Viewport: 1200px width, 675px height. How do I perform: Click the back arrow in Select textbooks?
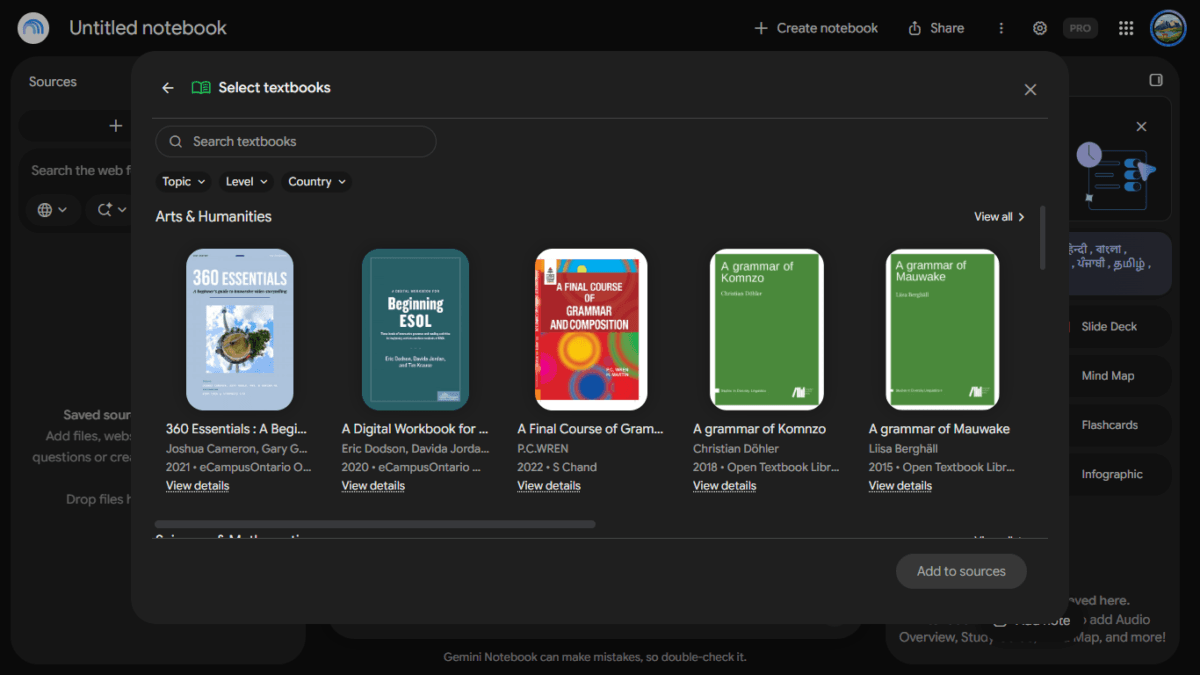click(168, 88)
